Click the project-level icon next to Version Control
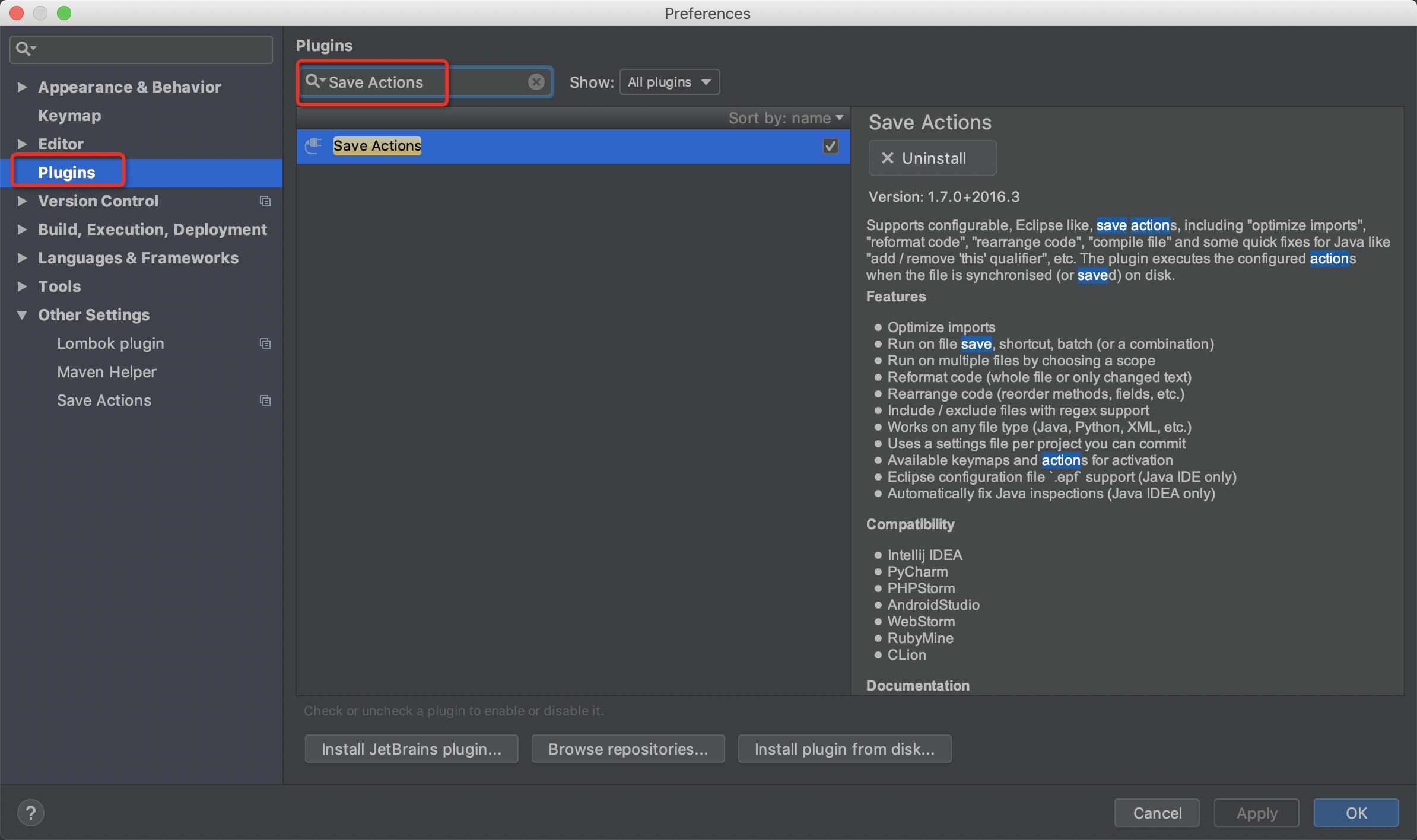The height and width of the screenshot is (840, 1417). (265, 201)
